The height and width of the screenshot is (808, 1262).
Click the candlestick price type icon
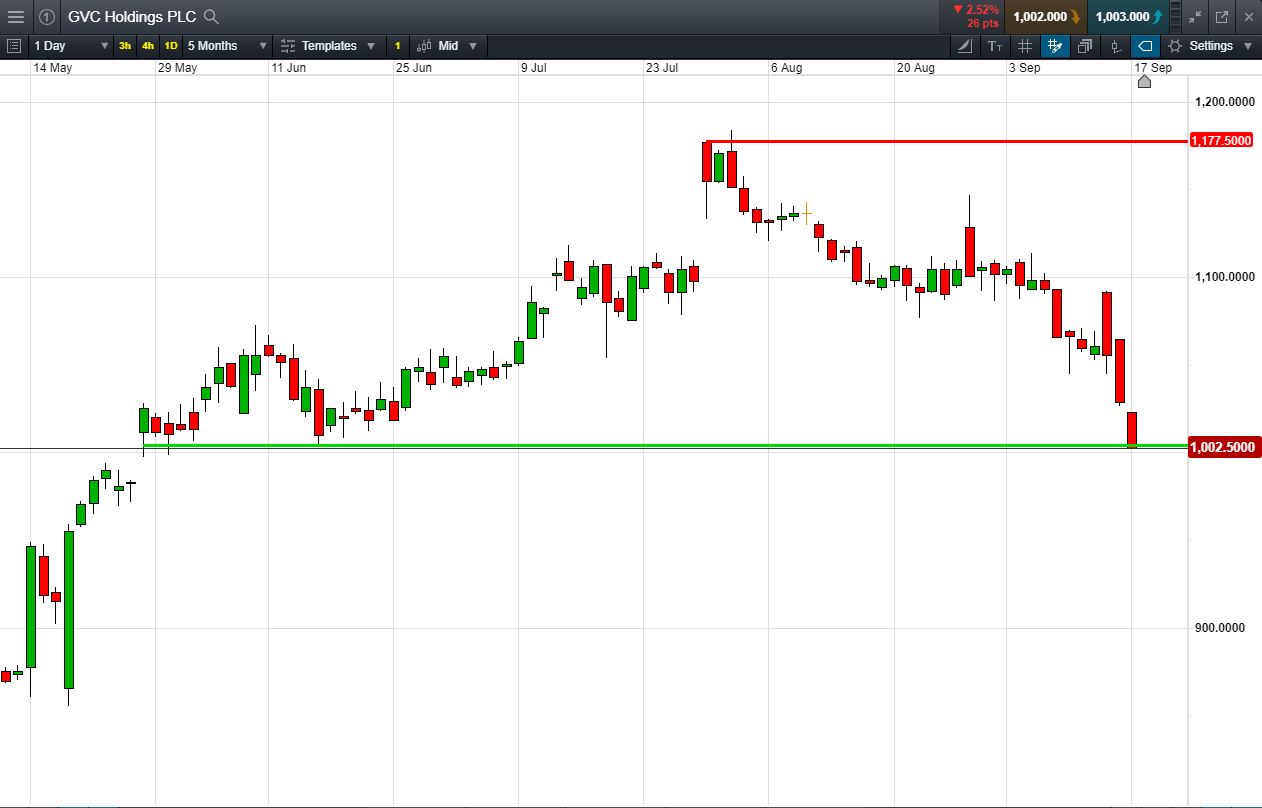[x=424, y=46]
